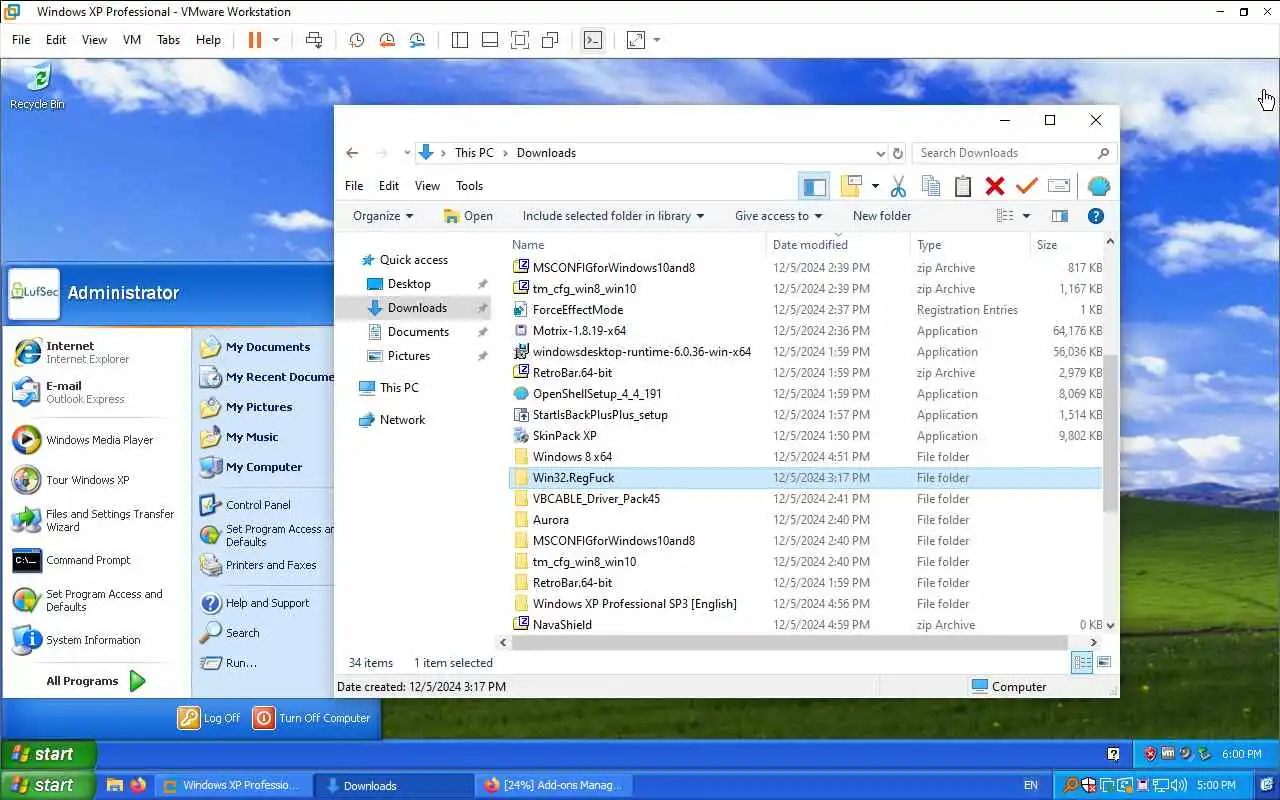Click the Back arrow in Explorer
The height and width of the screenshot is (800, 1280).
352,153
